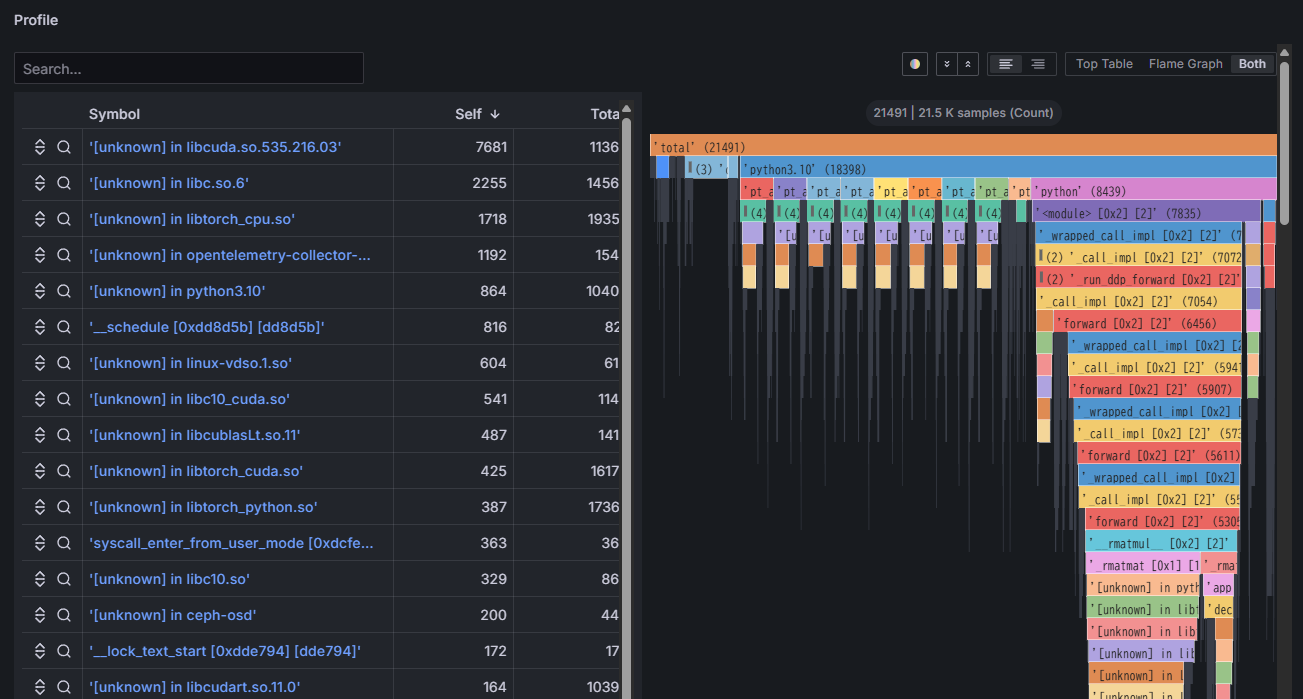This screenshot has height=699, width=1303.
Task: Set flame graph text align left
Action: (x=1006, y=64)
